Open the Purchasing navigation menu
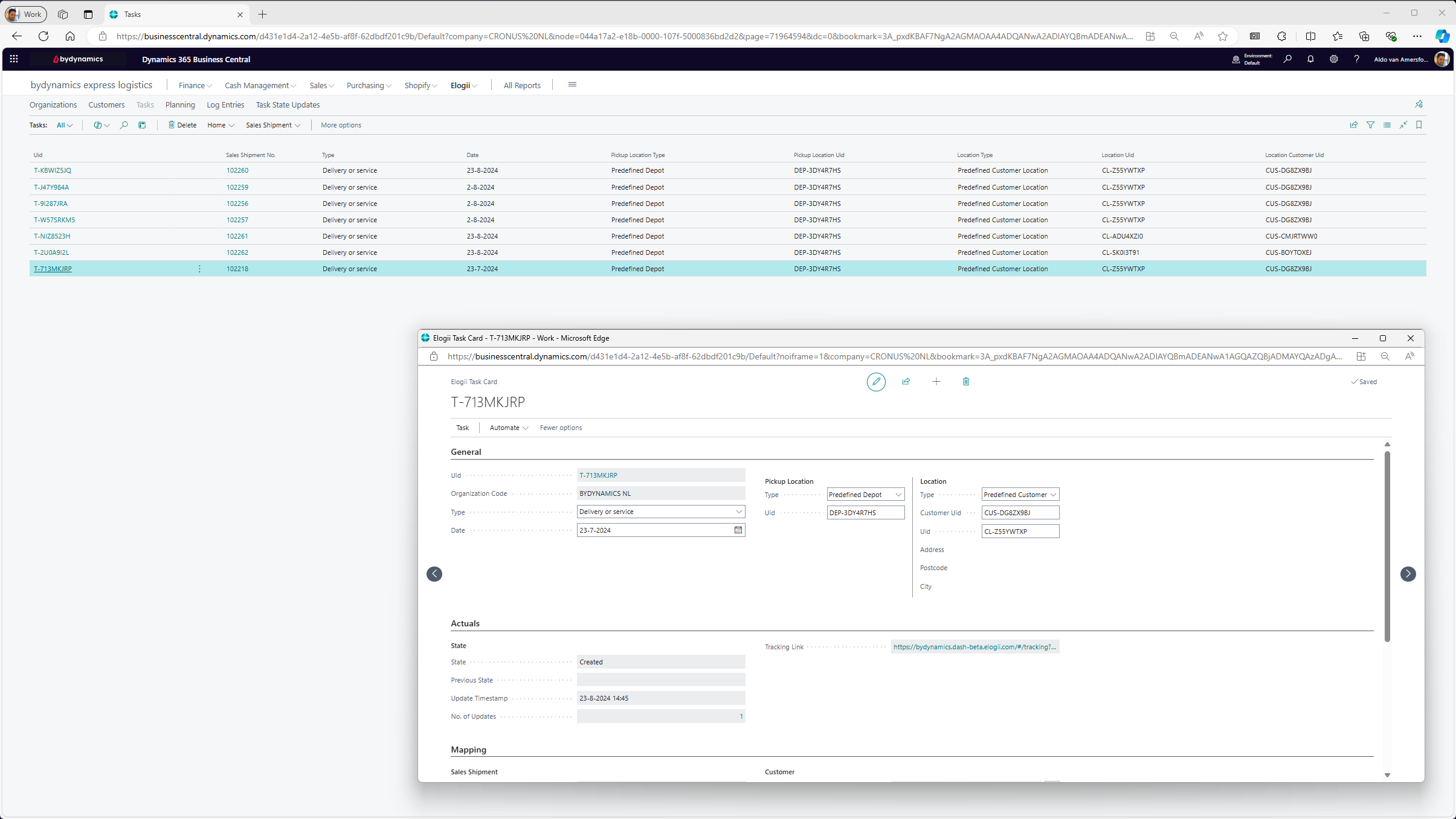This screenshot has height=819, width=1456. 369,85
